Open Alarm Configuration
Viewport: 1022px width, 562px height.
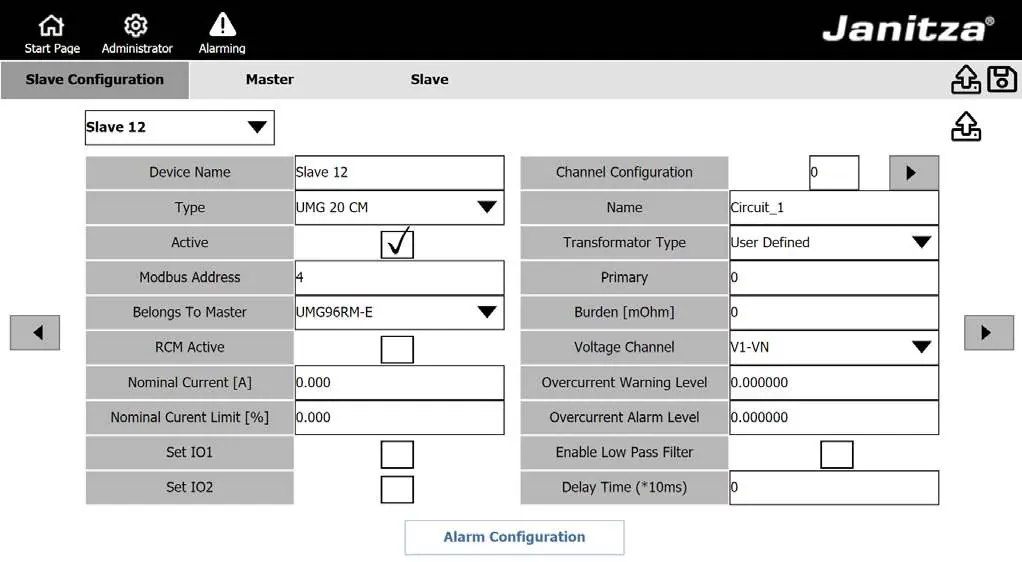(514, 537)
